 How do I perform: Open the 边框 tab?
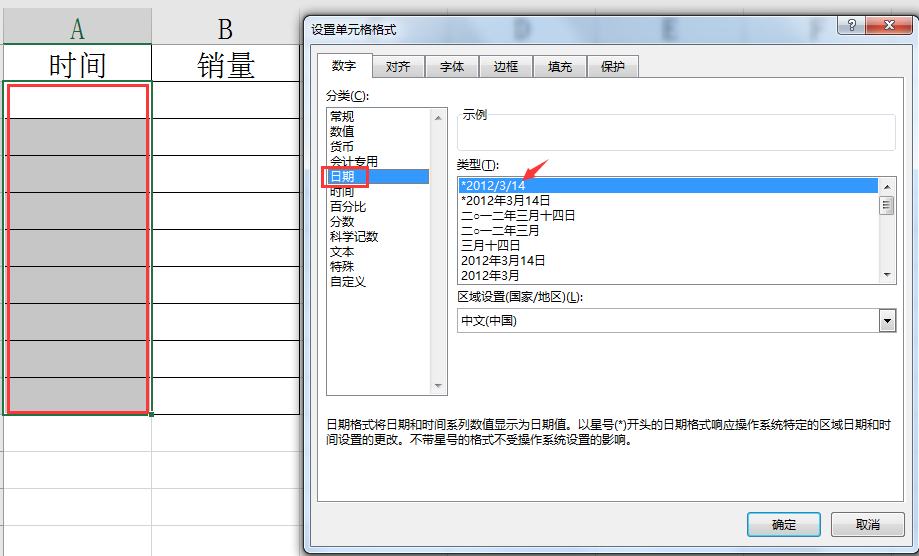(506, 67)
